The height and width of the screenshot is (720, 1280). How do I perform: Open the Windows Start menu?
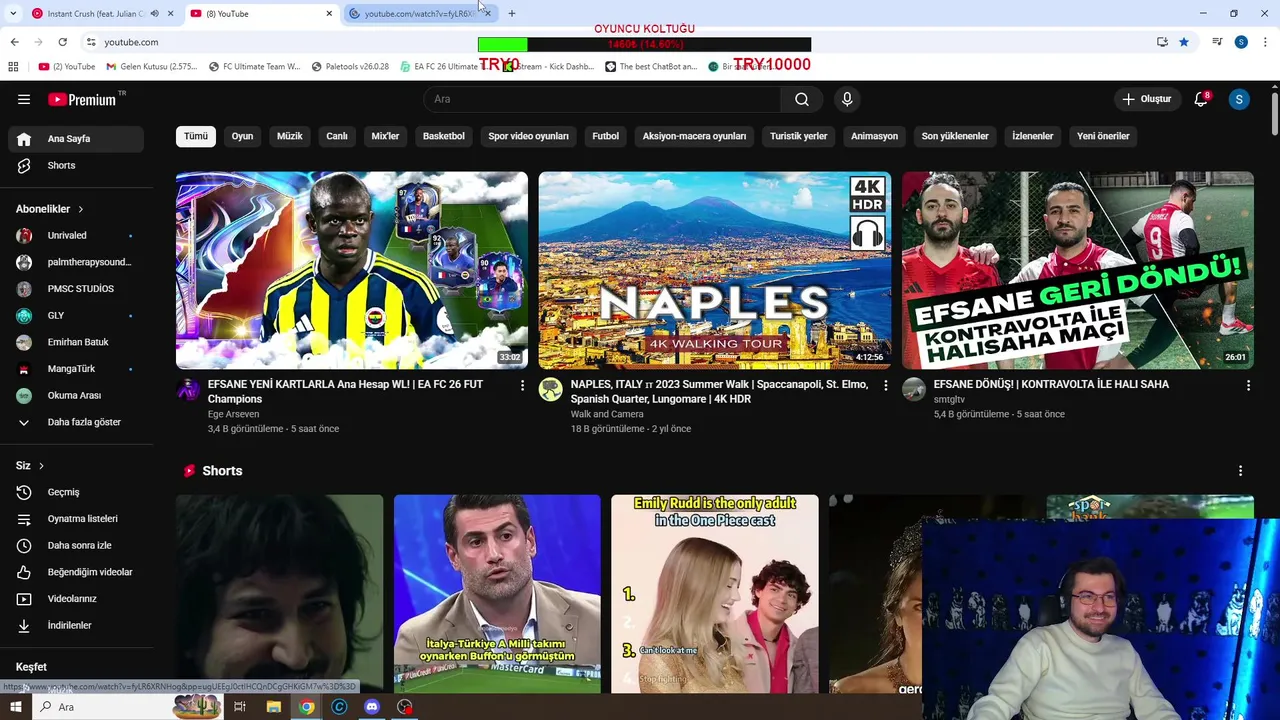point(16,707)
